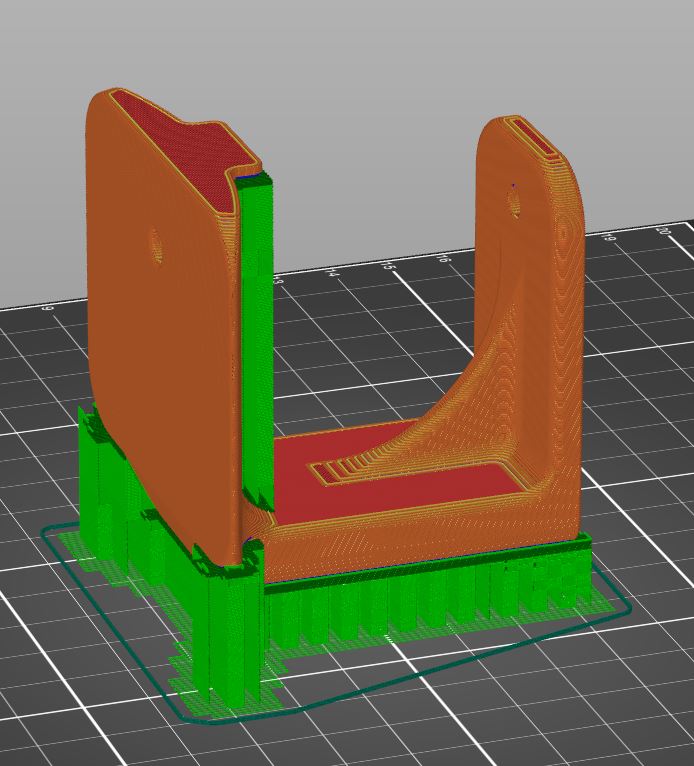Screen dimensions: 694x766
Task: Select the small red slot atop right wall
Action: point(535,138)
